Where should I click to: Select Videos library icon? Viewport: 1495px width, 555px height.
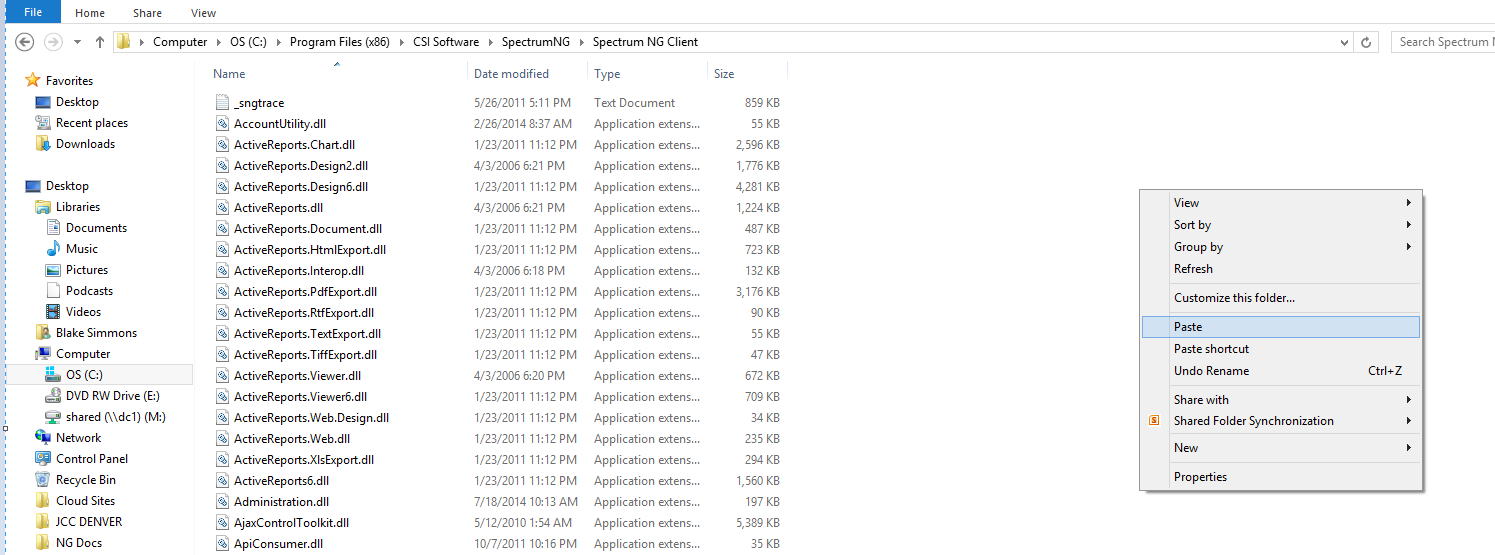tap(53, 312)
